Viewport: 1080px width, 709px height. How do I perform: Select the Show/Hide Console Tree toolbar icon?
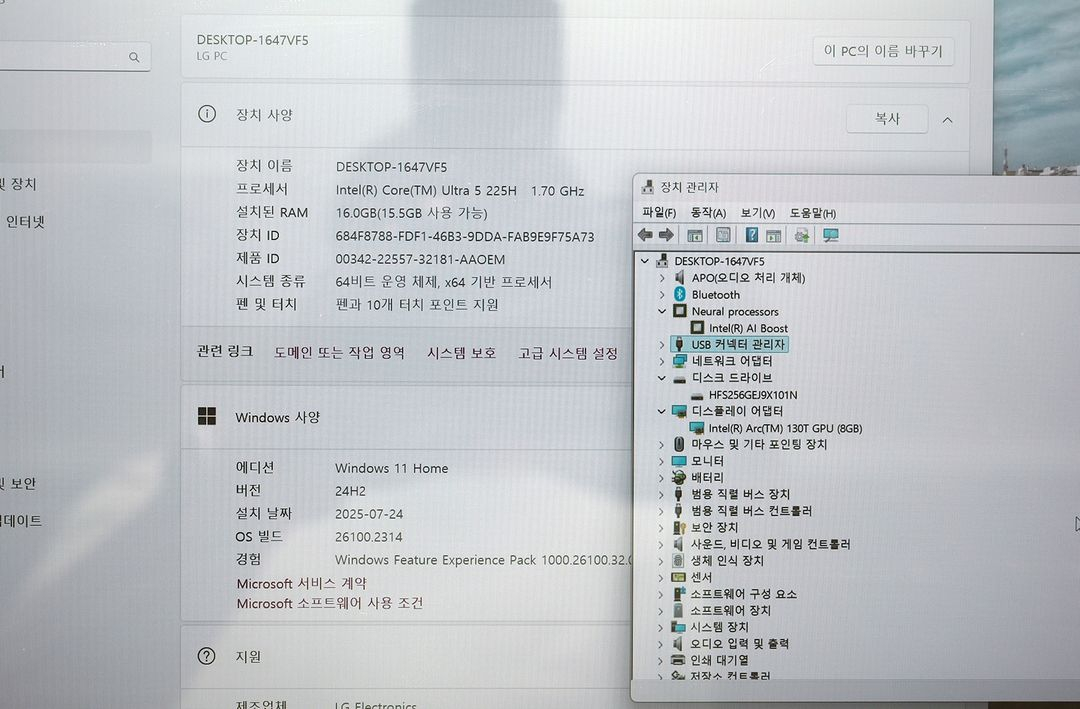694,235
